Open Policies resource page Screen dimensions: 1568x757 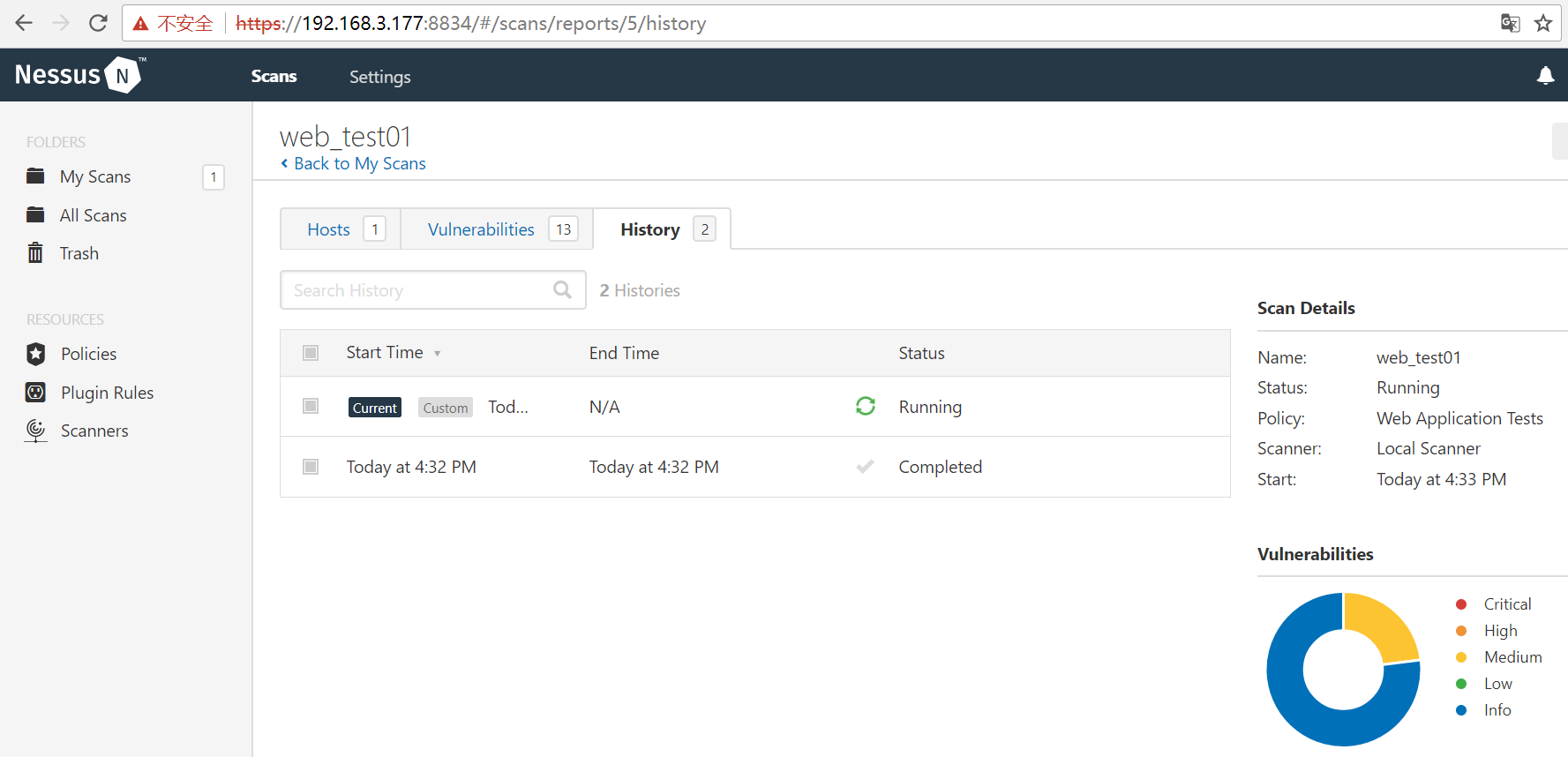click(x=88, y=354)
